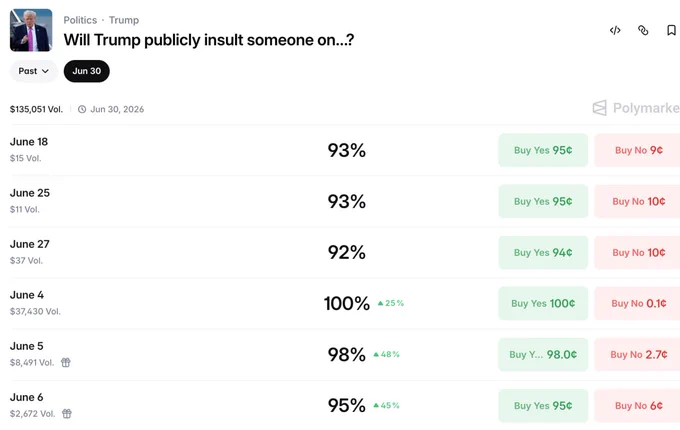
Task: Click the Trump market thumbnail image
Action: [x=31, y=30]
